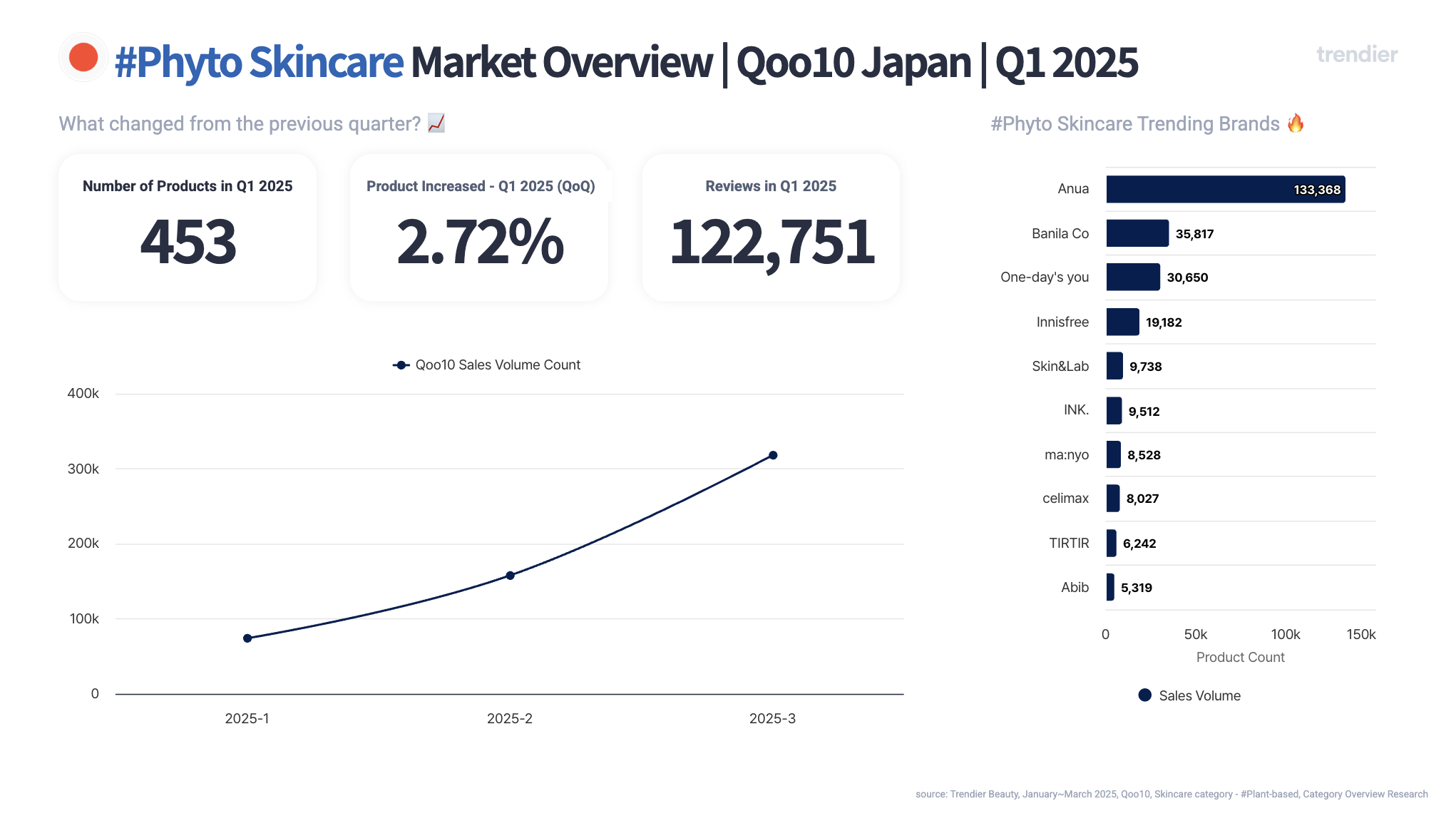Click the 50k axis label on bar chart
Viewport: 1456px width, 816px height.
pyautogui.click(x=1196, y=634)
